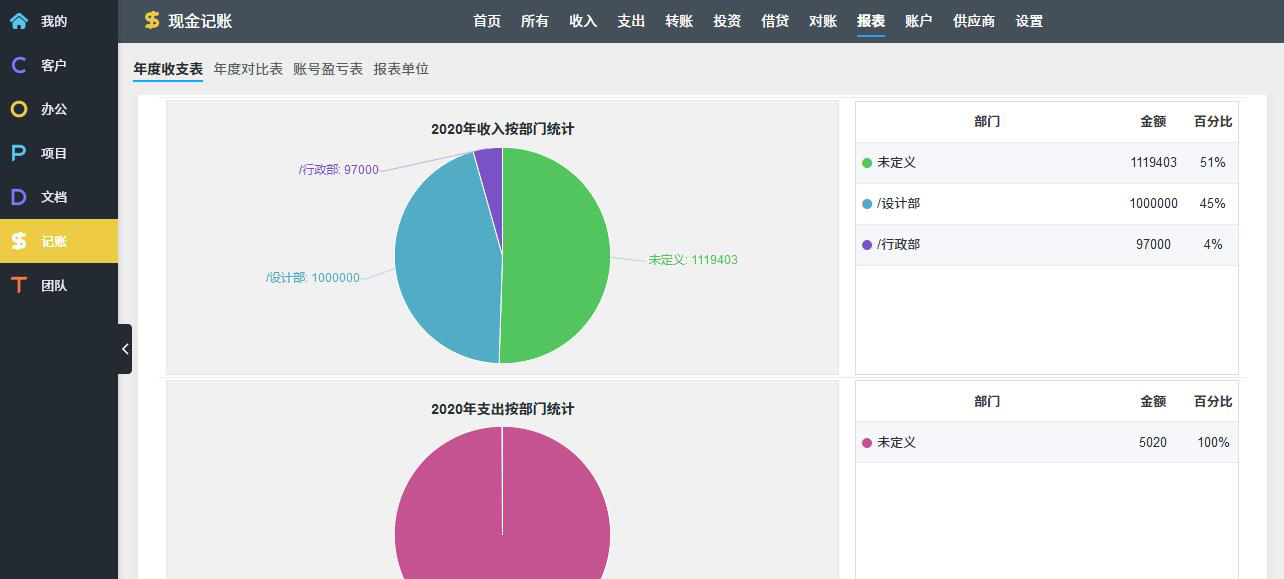Switch to 账号盈亏表 tab

(x=328, y=69)
